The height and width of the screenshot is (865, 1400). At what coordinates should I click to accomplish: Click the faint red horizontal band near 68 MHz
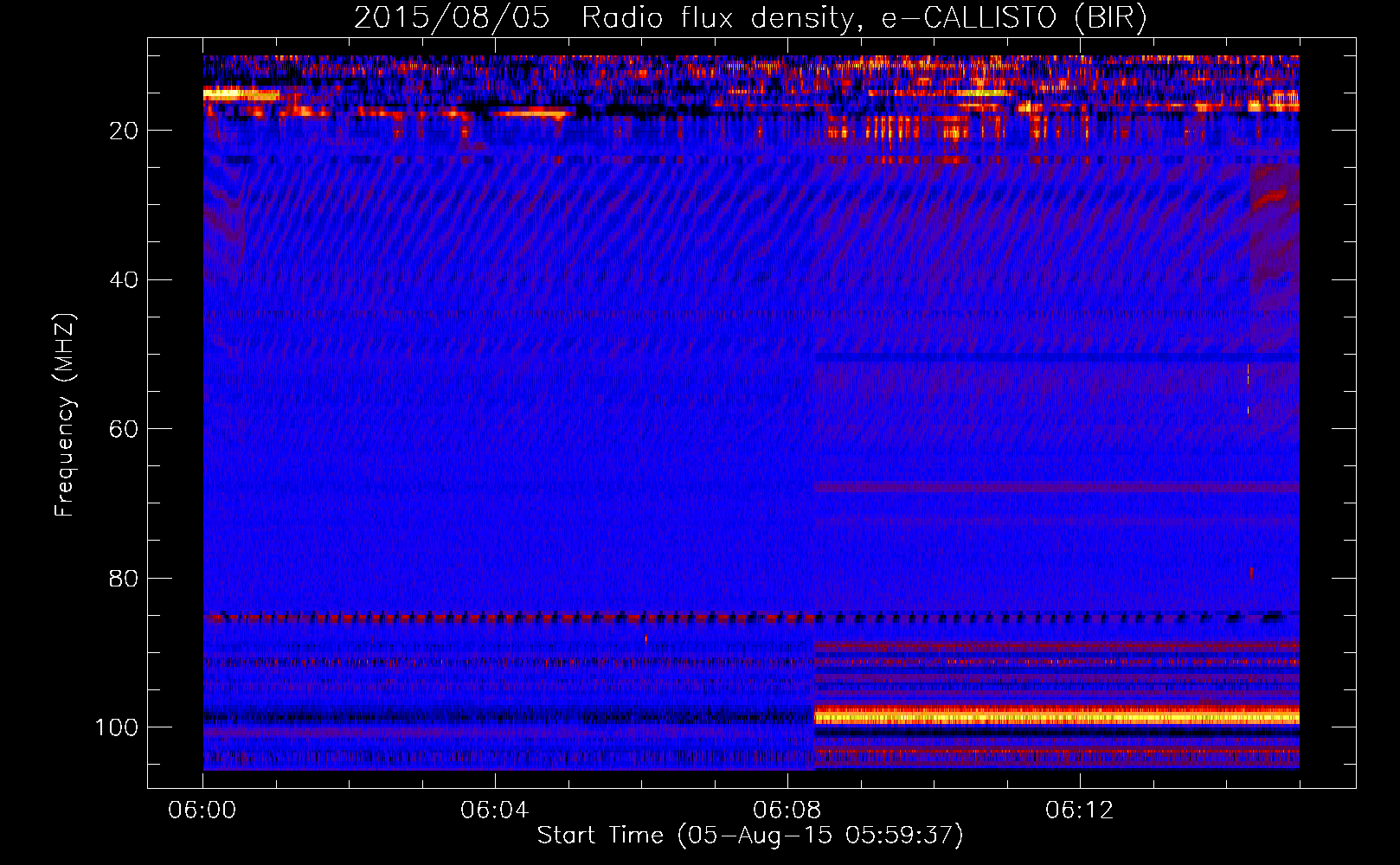(x=1056, y=488)
